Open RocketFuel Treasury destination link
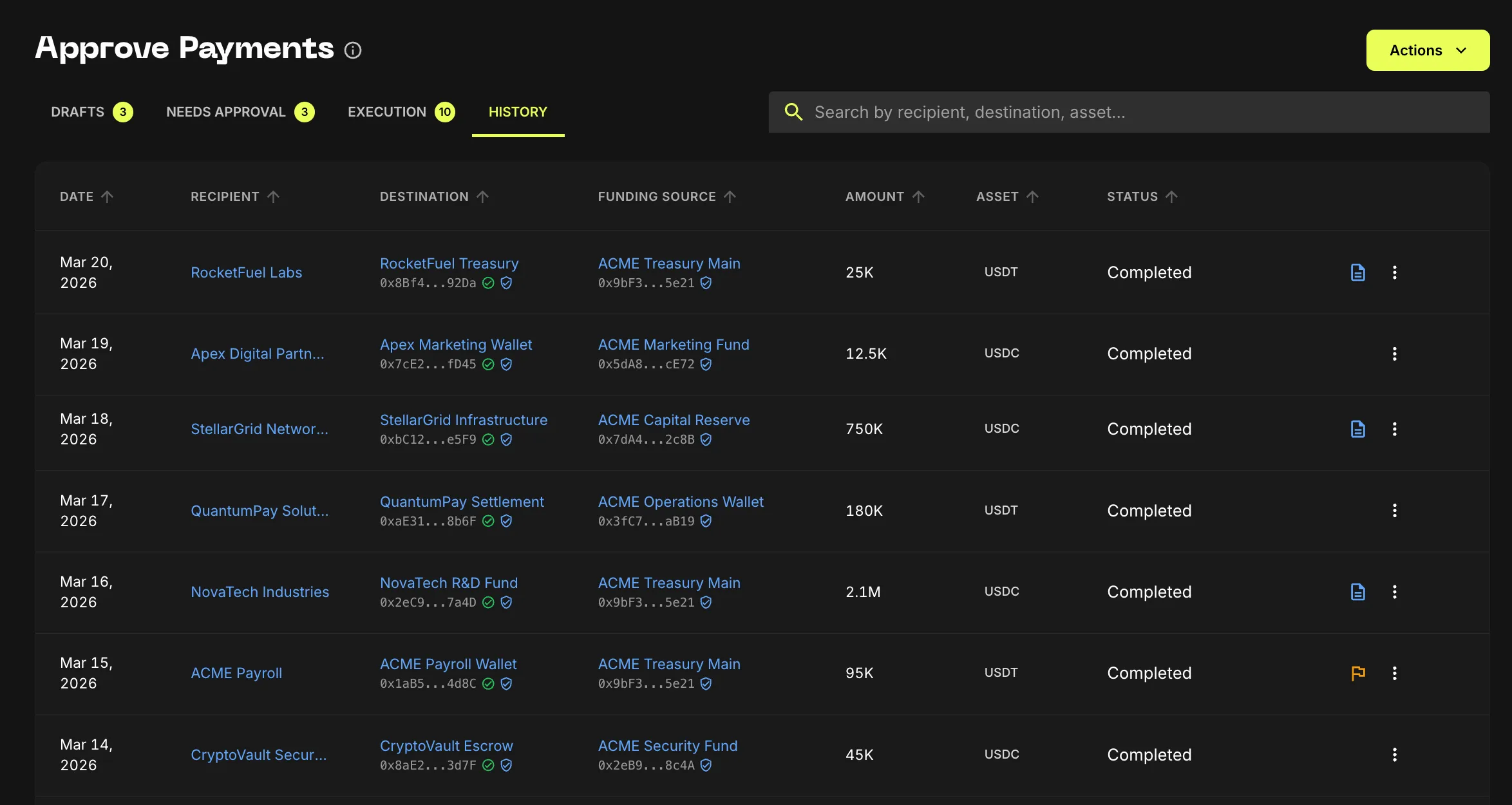Screen dimensions: 1512x805 click(449, 263)
